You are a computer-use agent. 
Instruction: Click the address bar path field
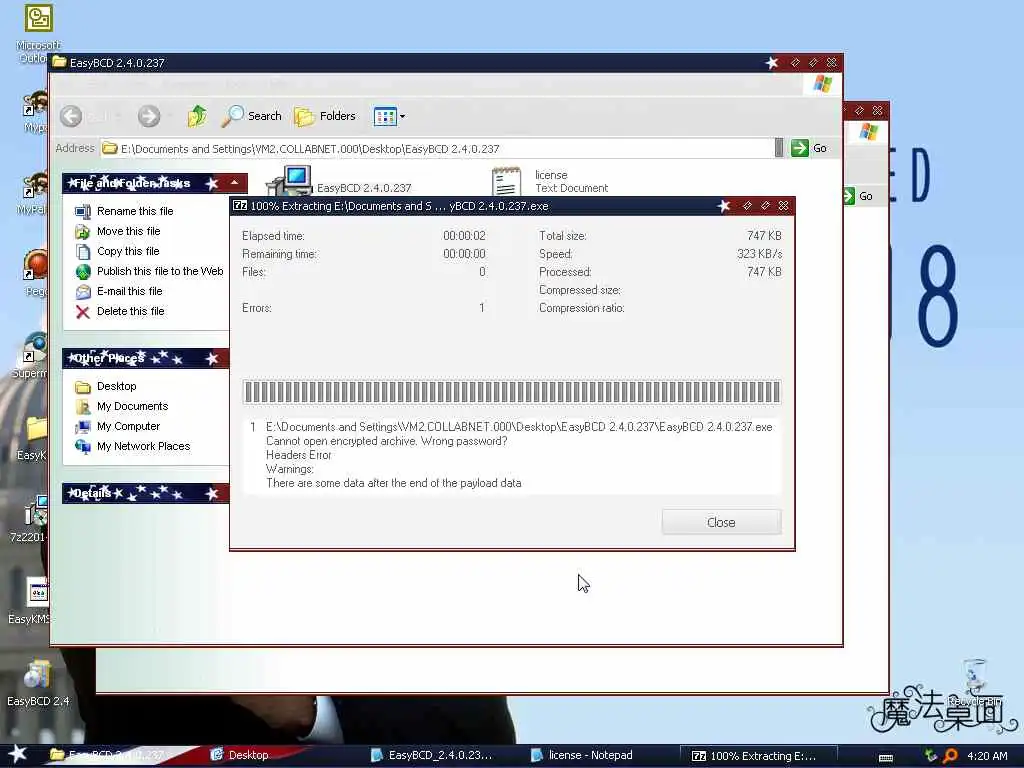coord(438,149)
